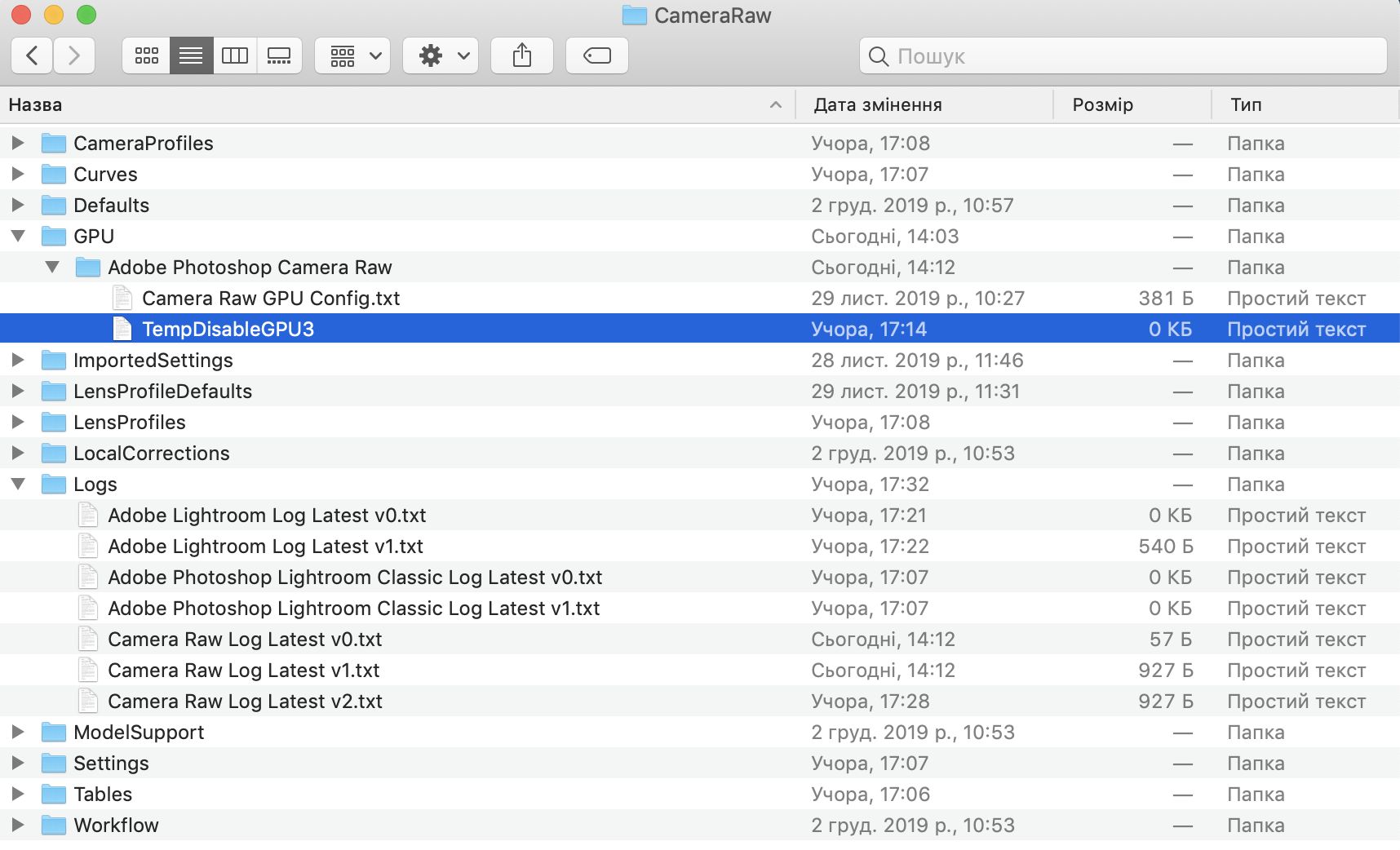The image size is (1400, 850).
Task: Select the Workflow folder icon
Action: pyautogui.click(x=54, y=826)
